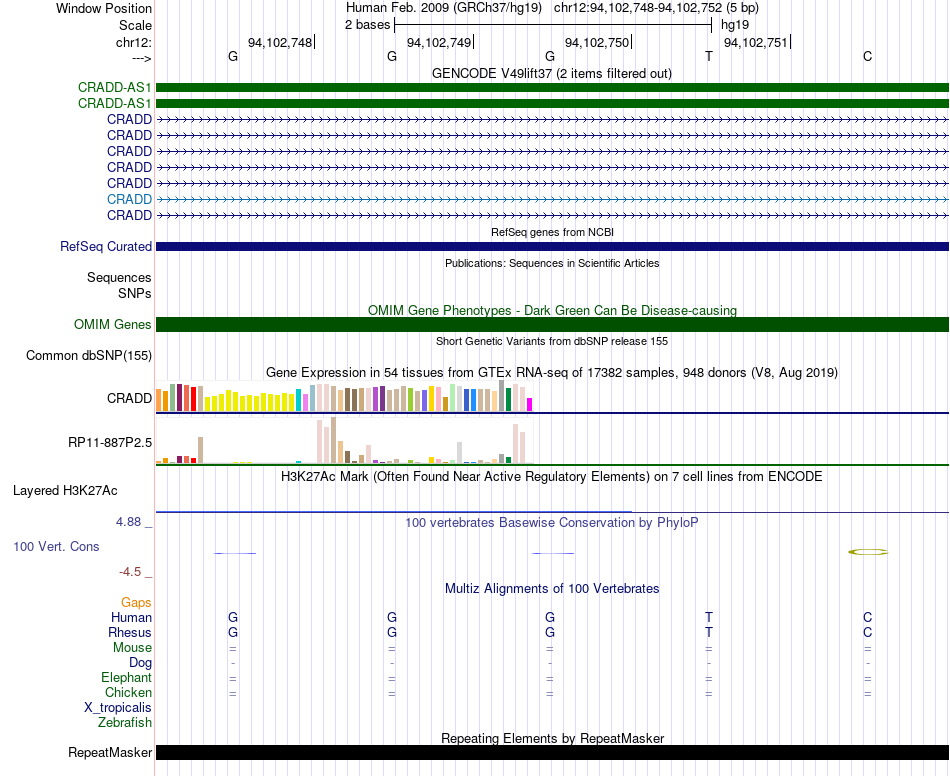Image resolution: width=950 pixels, height=776 pixels.
Task: Click the -4.5 lower PhyloP scale value
Action: coord(130,572)
